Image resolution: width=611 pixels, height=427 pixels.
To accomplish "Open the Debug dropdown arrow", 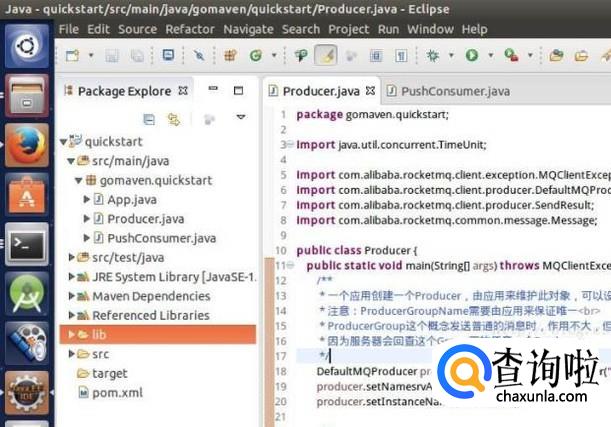I will click(x=451, y=56).
